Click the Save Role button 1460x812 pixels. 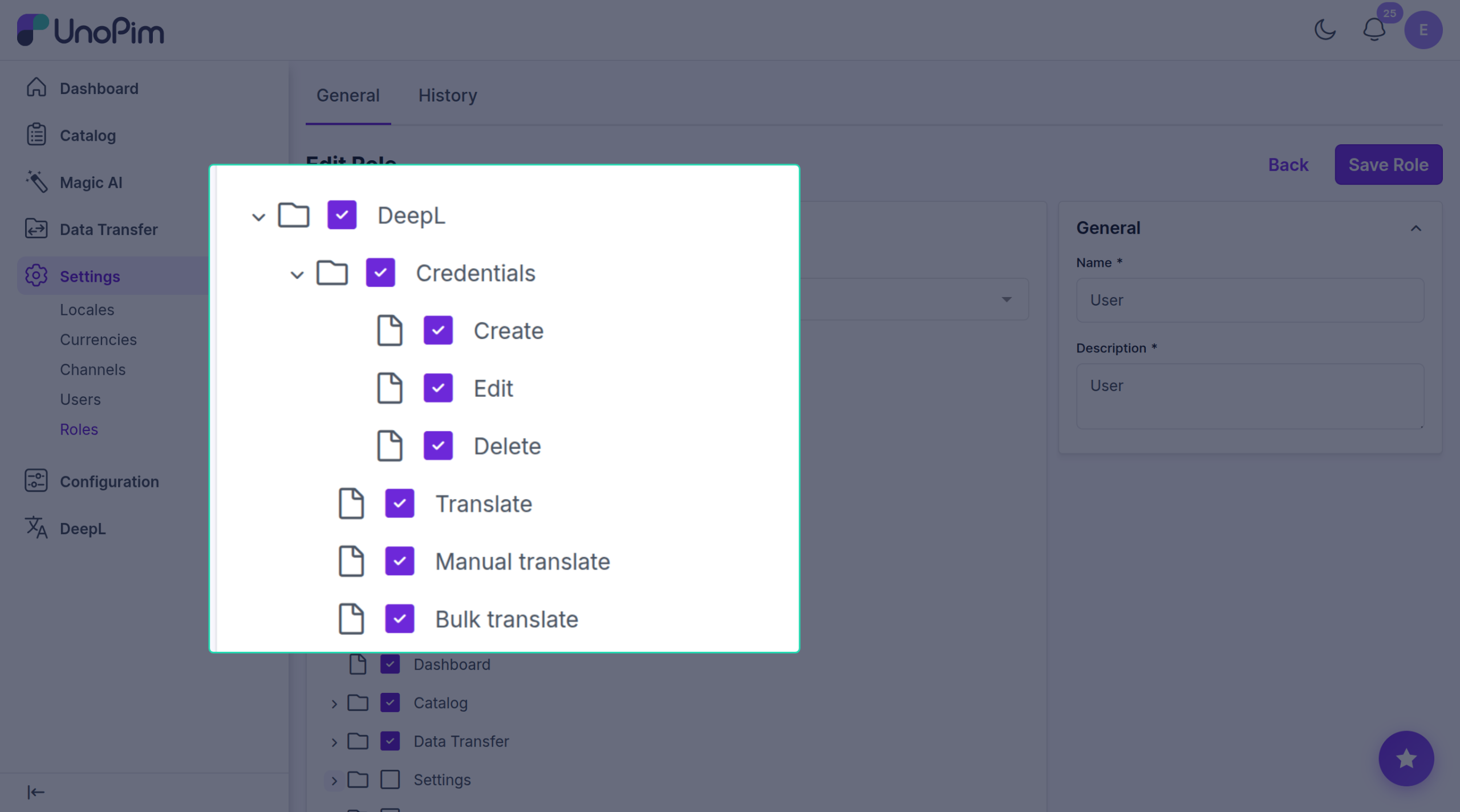click(1388, 164)
